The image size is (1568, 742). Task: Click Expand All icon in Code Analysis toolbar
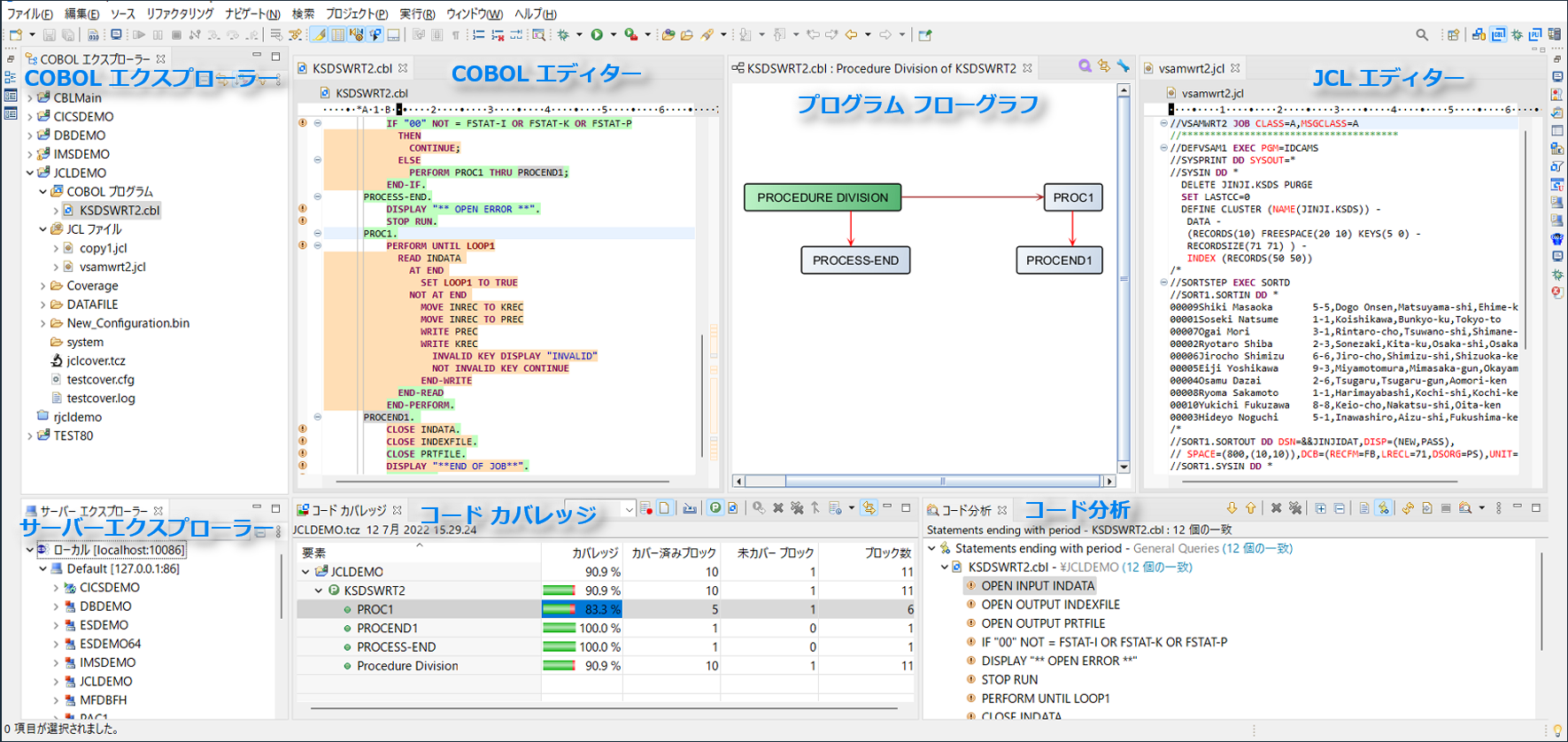(1320, 508)
